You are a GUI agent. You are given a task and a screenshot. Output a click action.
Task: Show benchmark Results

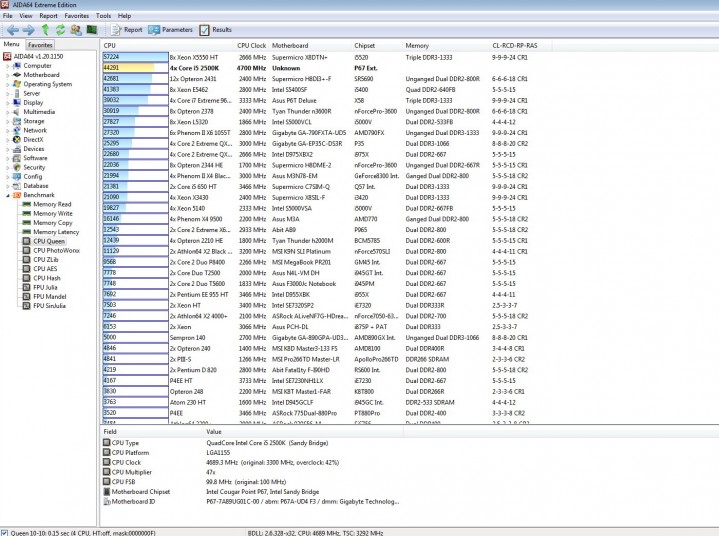pyautogui.click(x=216, y=30)
